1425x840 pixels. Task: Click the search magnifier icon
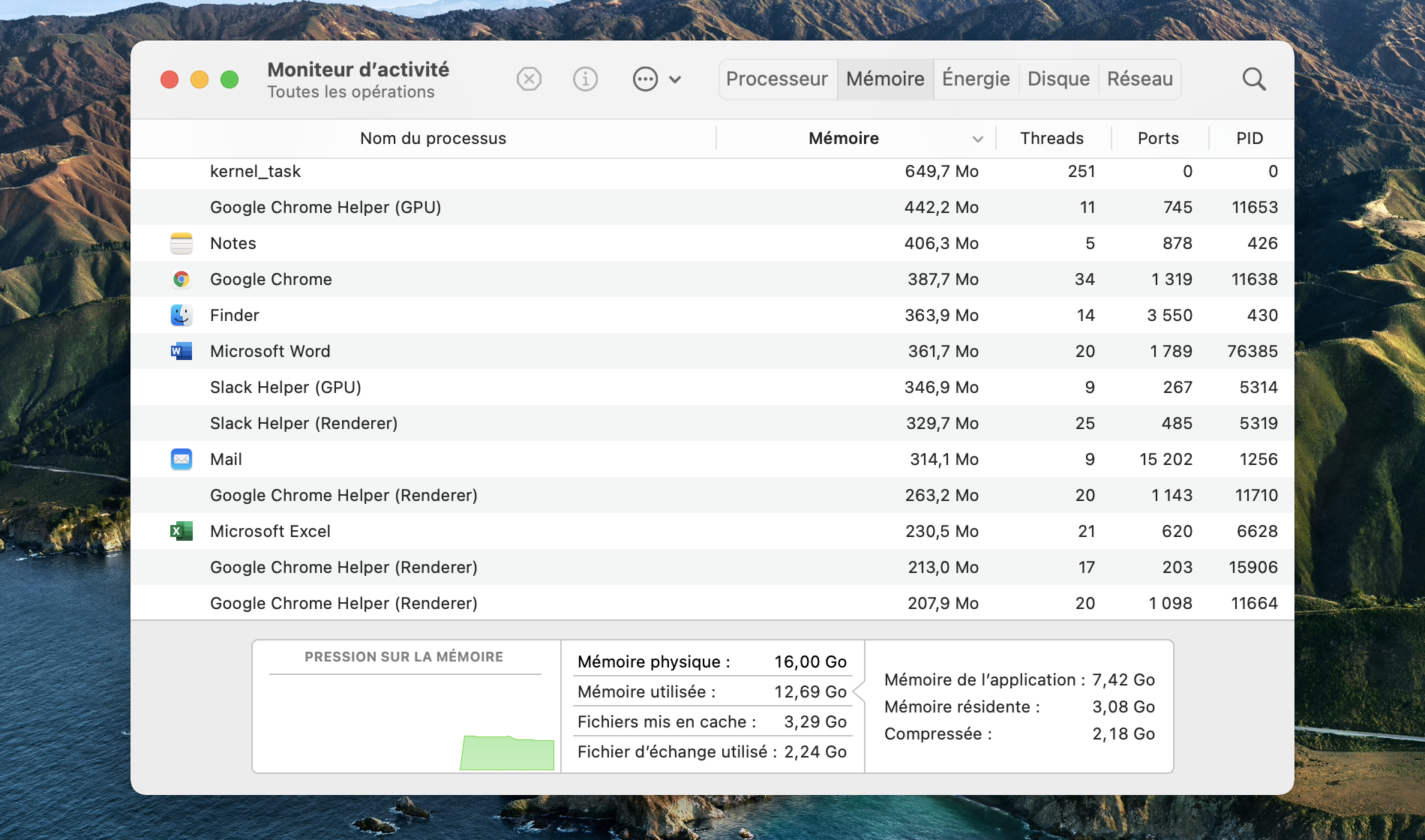1254,79
